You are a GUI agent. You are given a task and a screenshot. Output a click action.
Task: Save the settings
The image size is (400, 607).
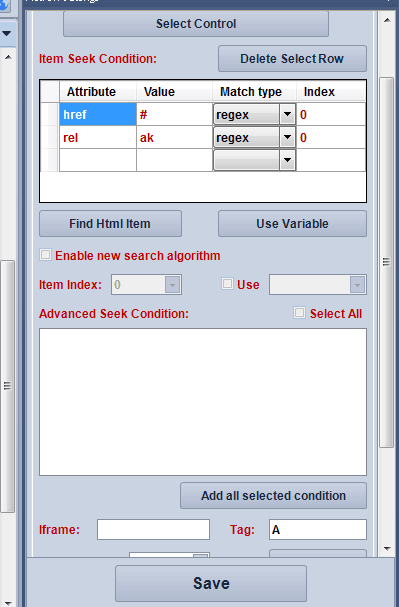[211, 583]
